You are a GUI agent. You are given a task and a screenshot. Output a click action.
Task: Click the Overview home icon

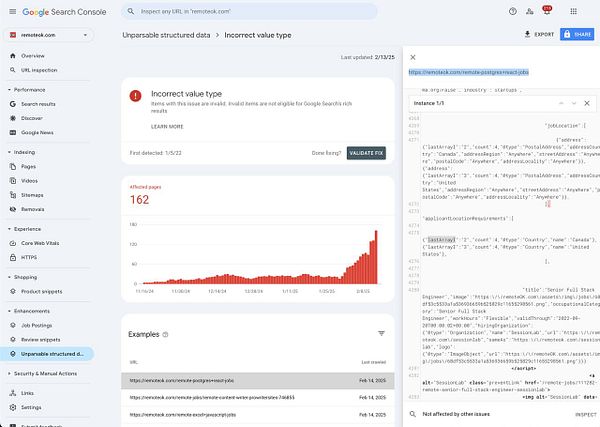click(x=13, y=56)
